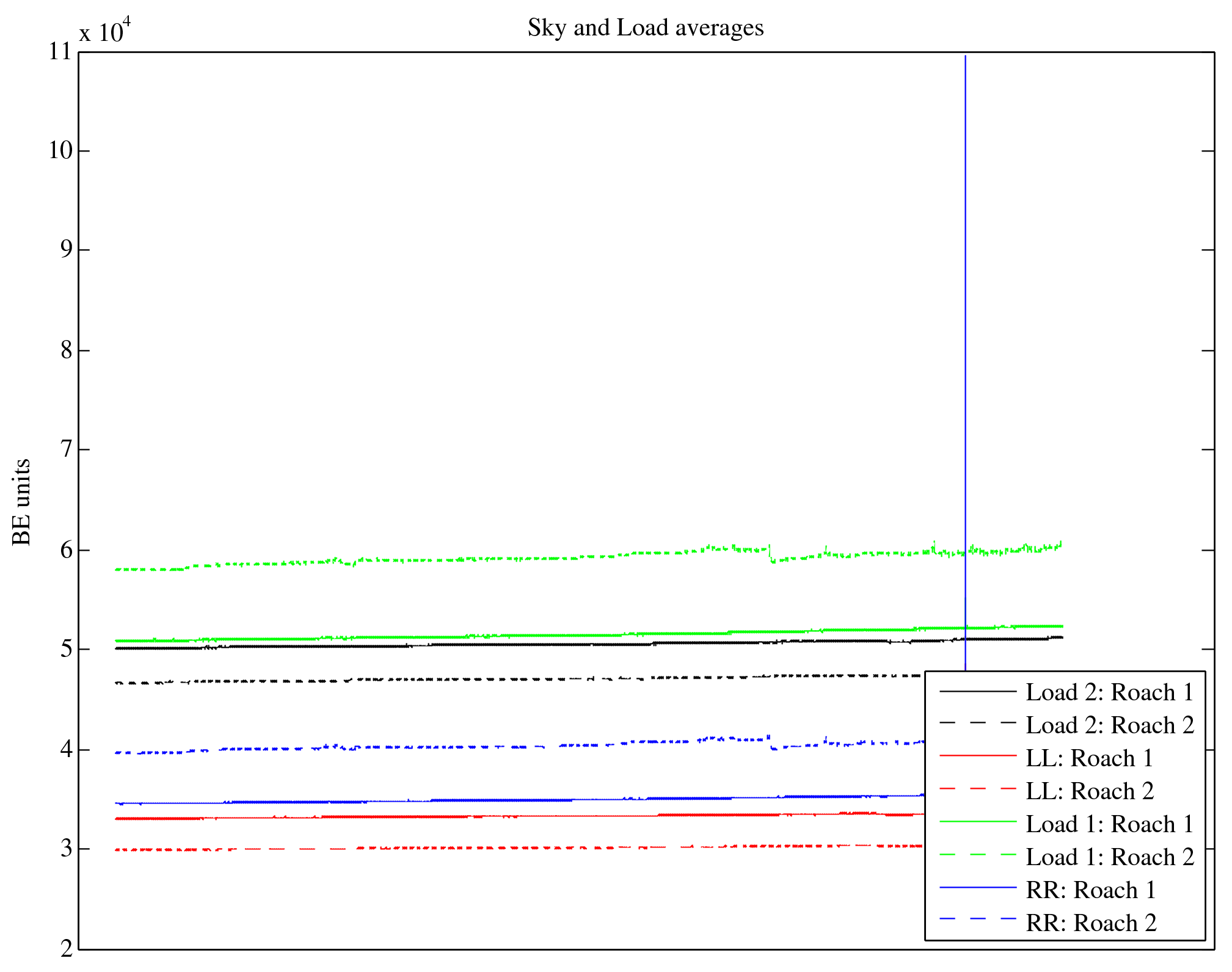Screen dimensions: 1232x972
Task: Select the 'LL: Roach 2' legend label
Action: (x=1089, y=791)
